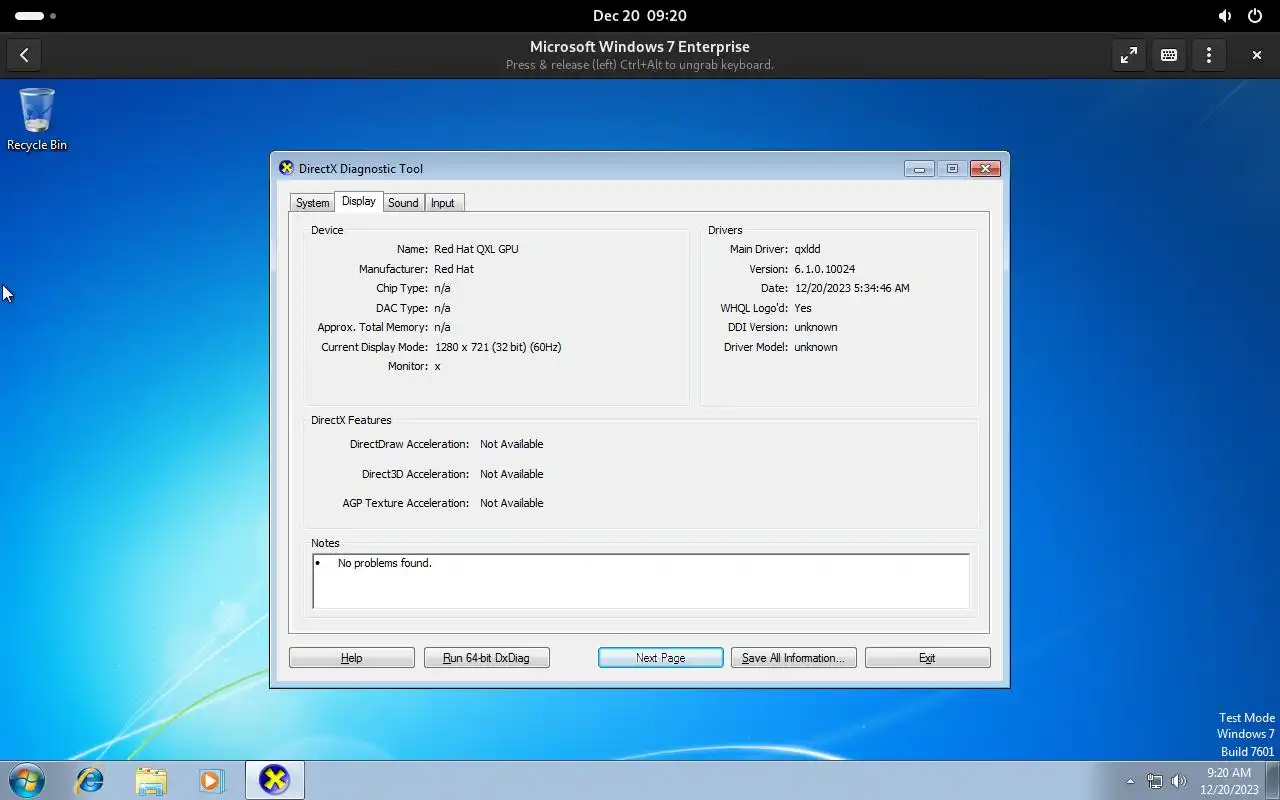Click the AGP Texture Acceleration Not Available value

512,503
